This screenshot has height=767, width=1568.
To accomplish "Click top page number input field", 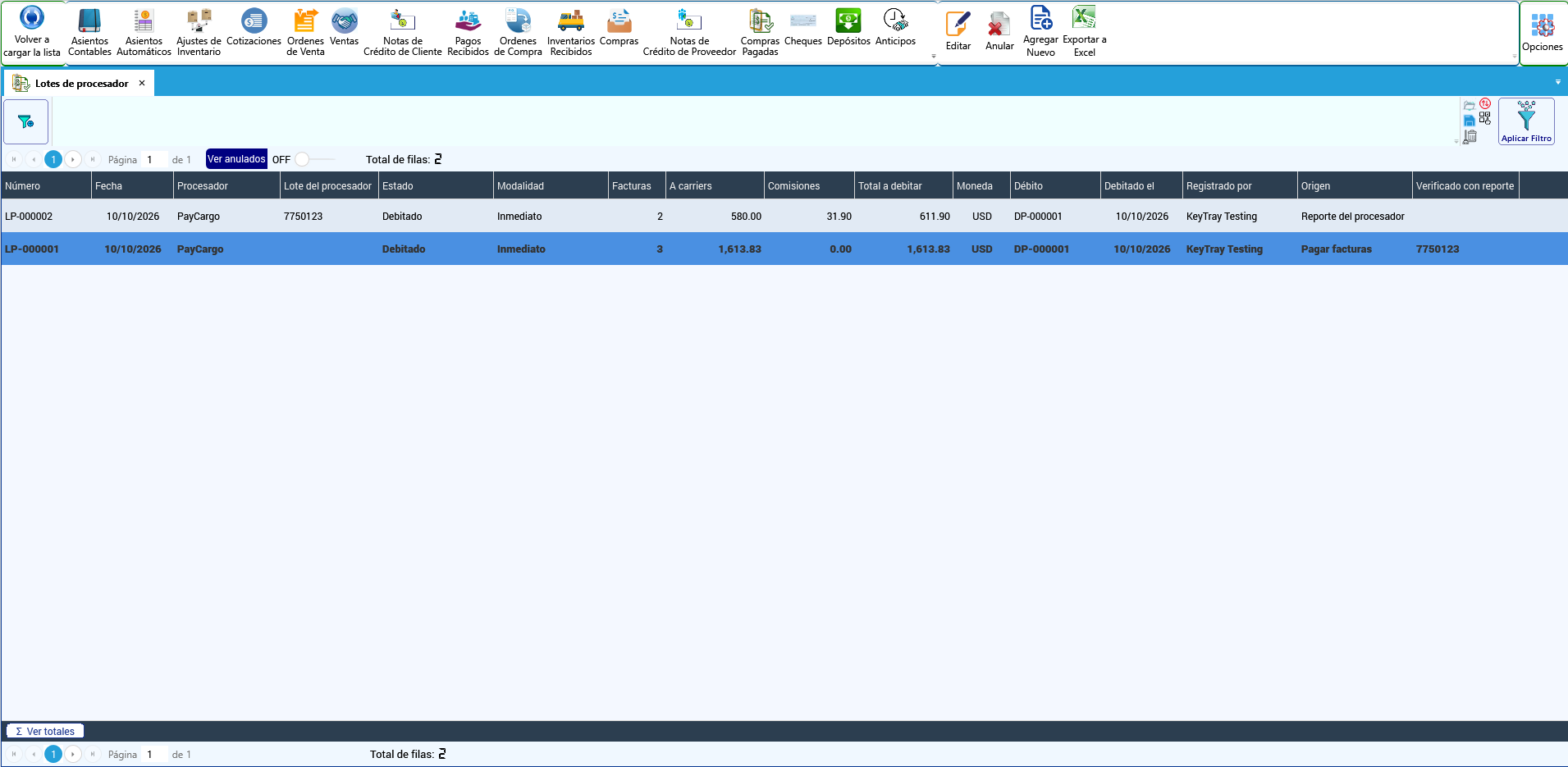I will pyautogui.click(x=154, y=159).
